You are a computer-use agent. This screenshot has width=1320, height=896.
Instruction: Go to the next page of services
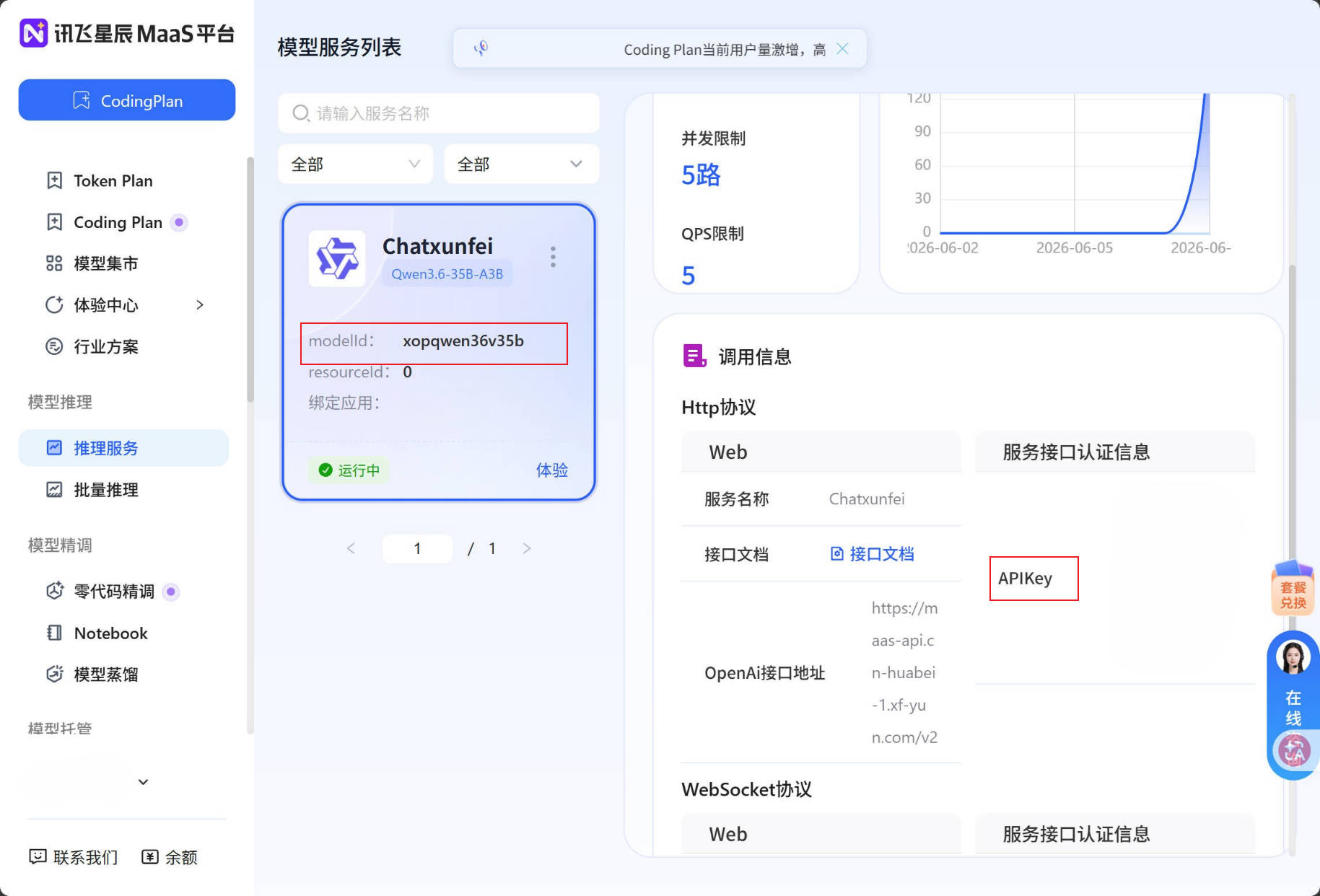click(x=527, y=548)
